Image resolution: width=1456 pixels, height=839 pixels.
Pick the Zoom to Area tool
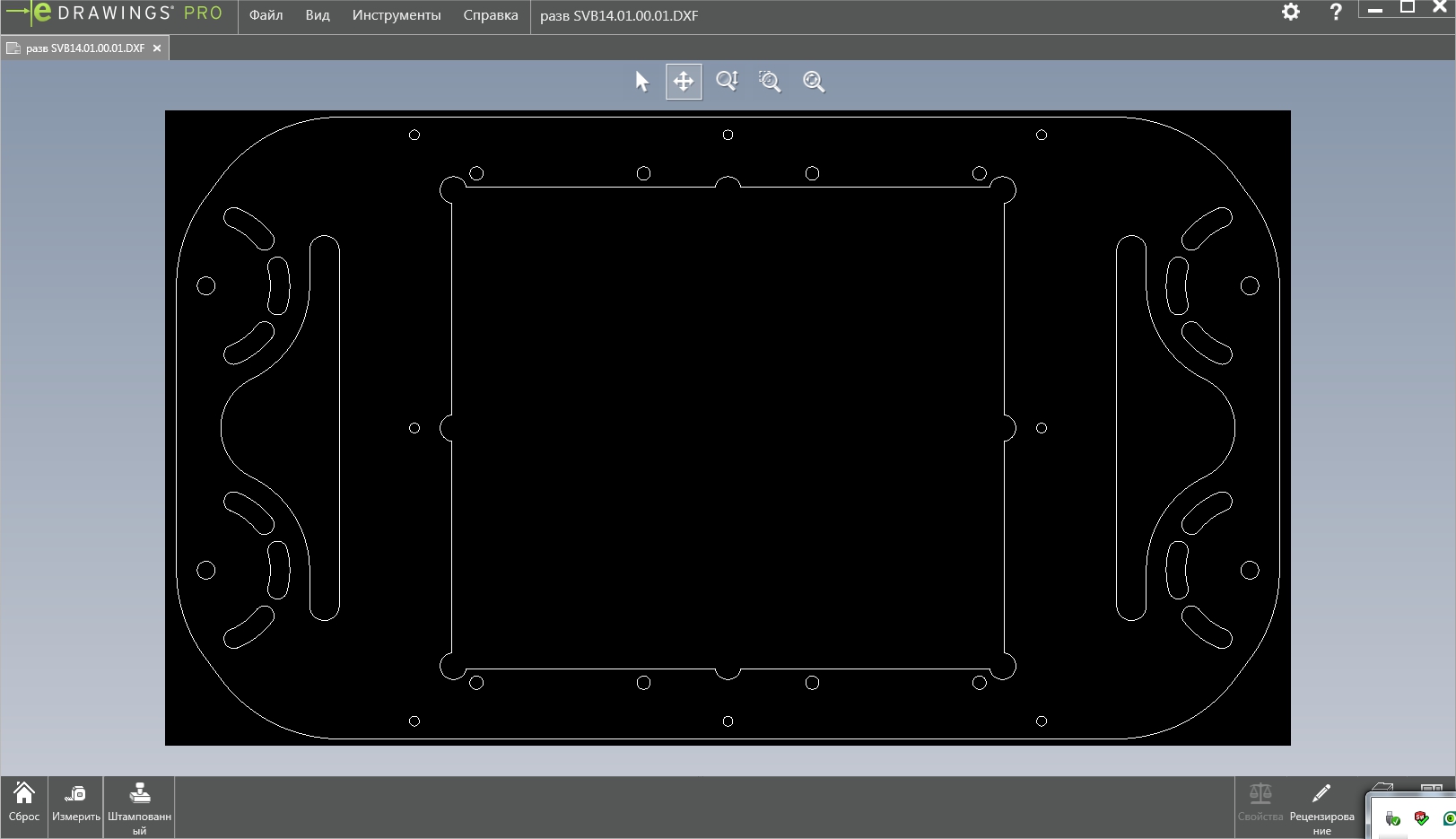pyautogui.click(x=770, y=82)
